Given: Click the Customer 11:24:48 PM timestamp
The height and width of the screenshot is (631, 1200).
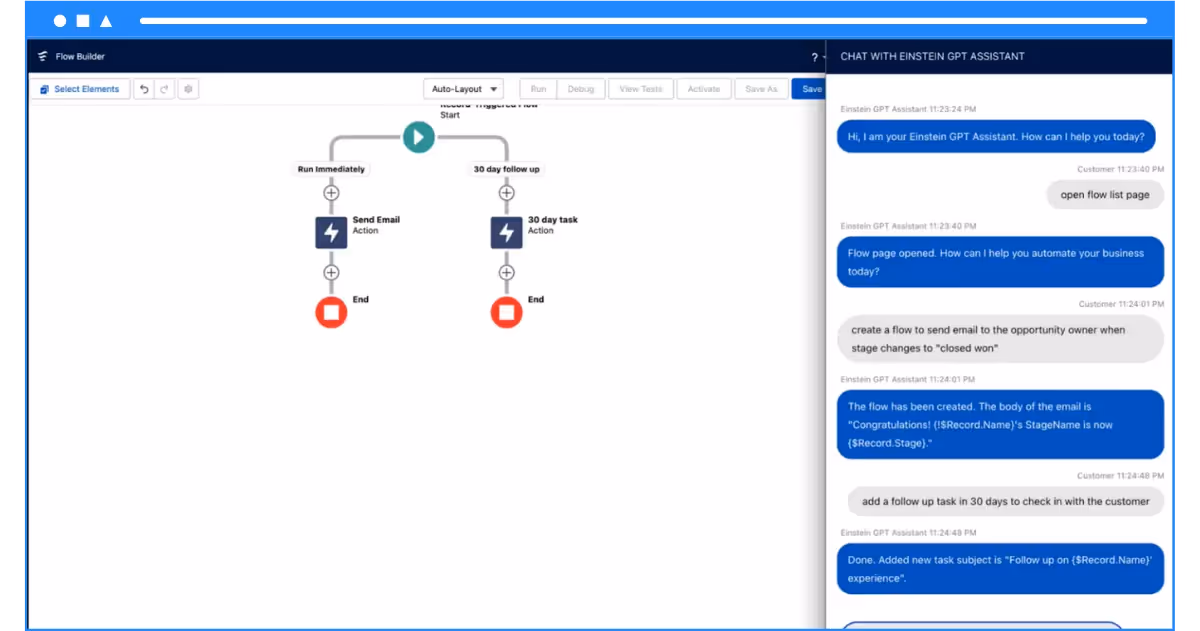Looking at the screenshot, I should tap(1120, 476).
